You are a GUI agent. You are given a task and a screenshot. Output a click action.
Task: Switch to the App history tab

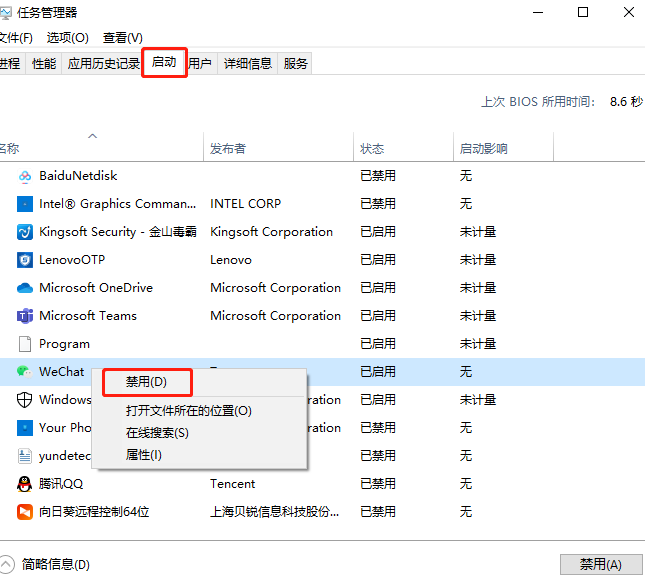pos(104,63)
